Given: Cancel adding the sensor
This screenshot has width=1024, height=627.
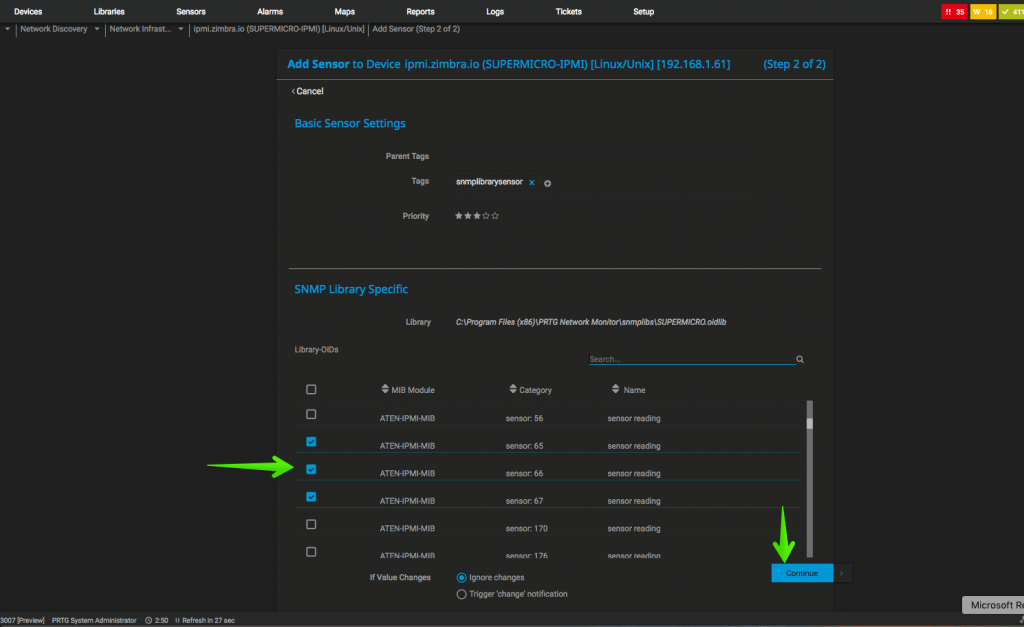Looking at the screenshot, I should coord(308,91).
